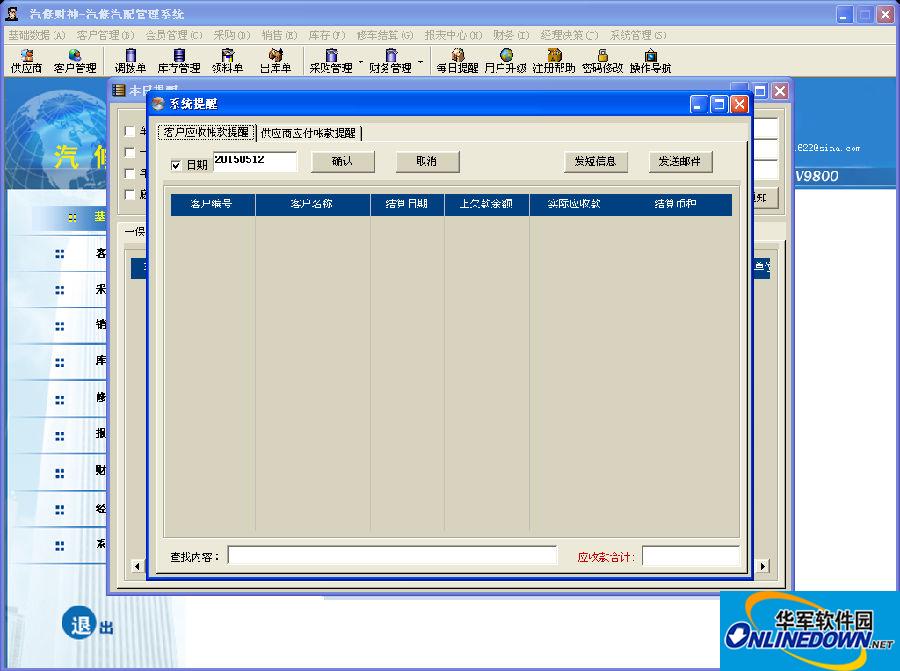This screenshot has height=671, width=900.
Task: Click the 客户编号 column header
Action: 212,204
